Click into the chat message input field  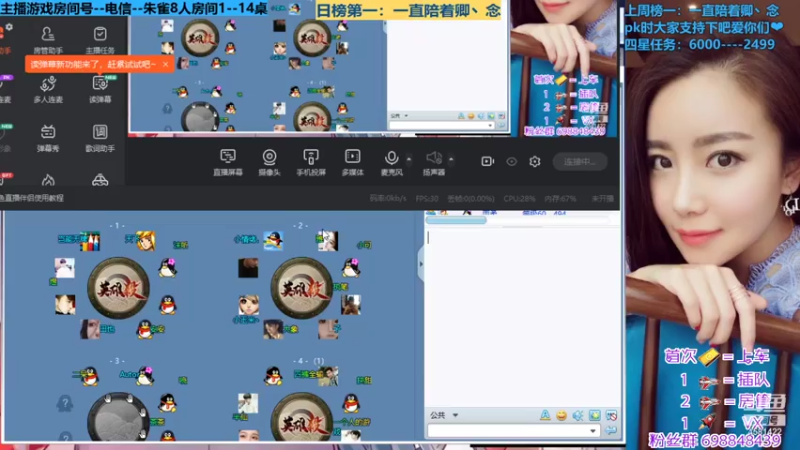point(508,431)
